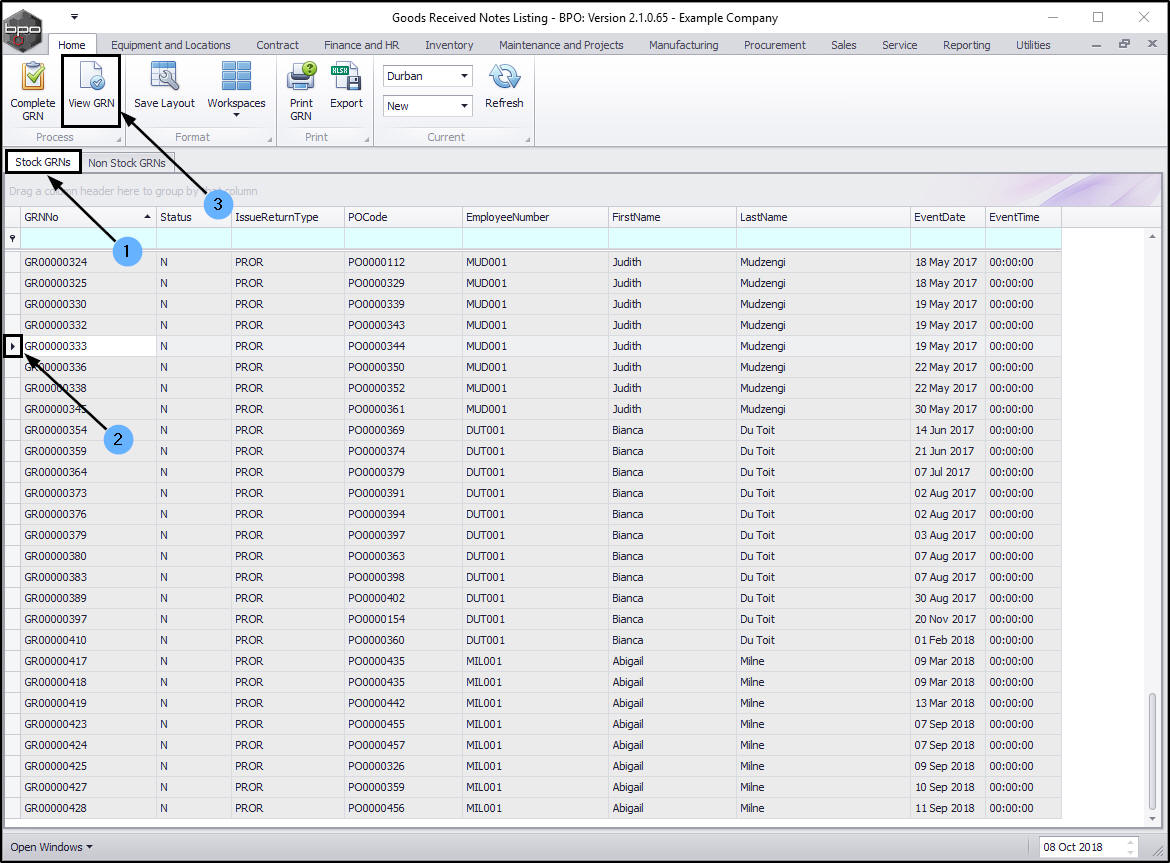Select row GR00000354
Viewport: 1170px width, 863px height.
56,430
